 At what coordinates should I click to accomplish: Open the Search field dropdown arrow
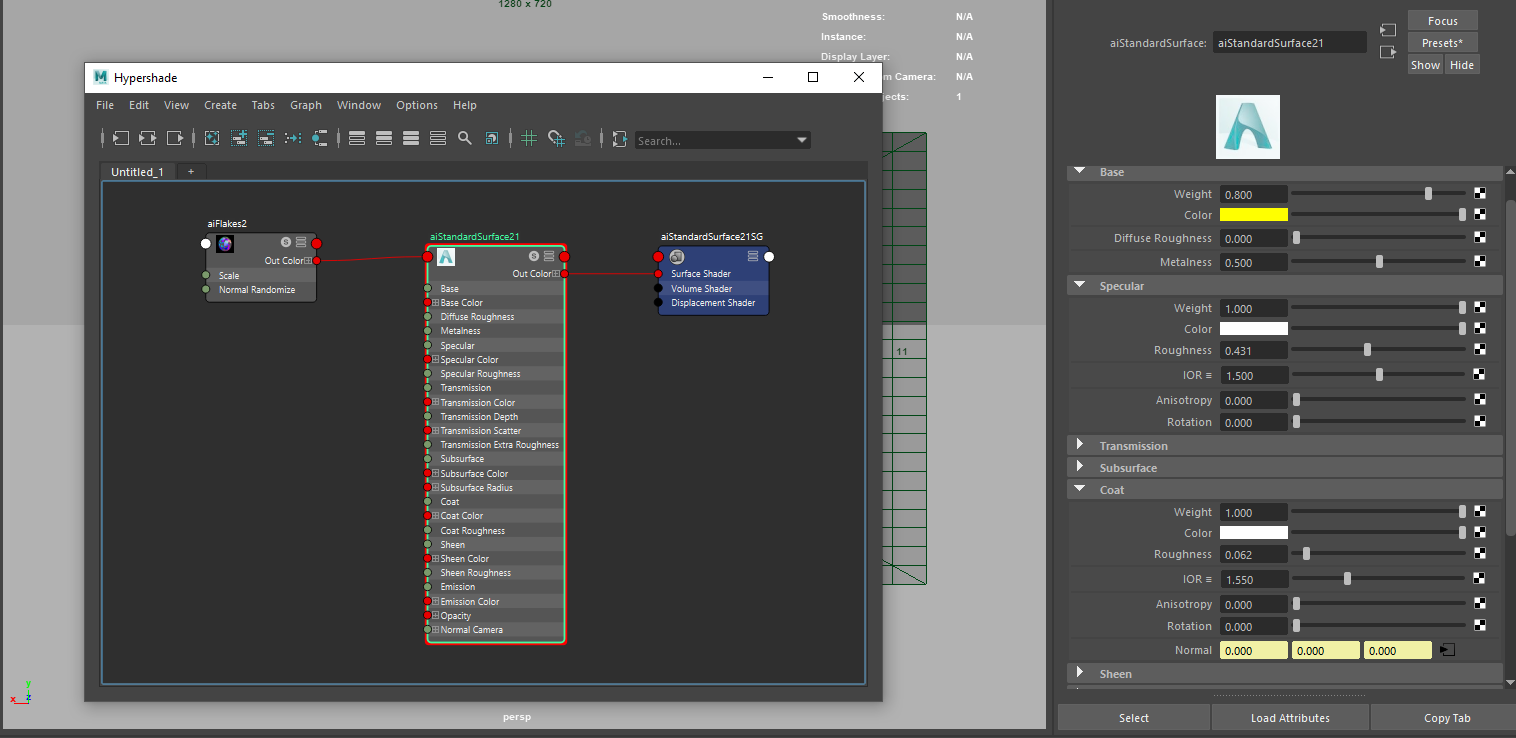[802, 140]
